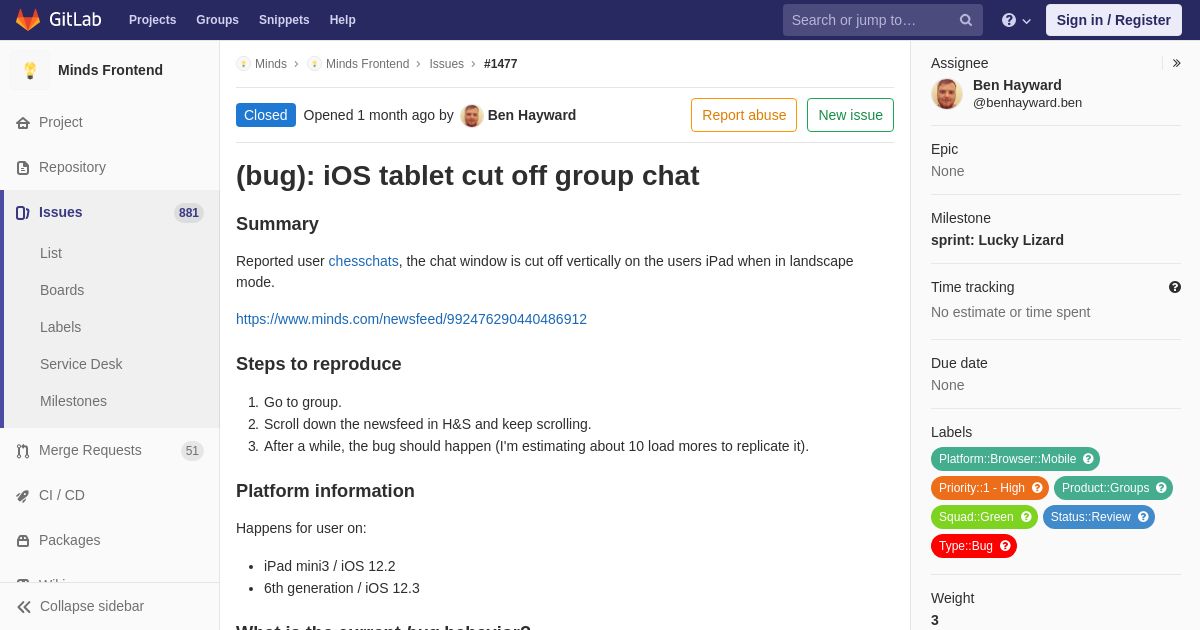Open the Minds Frontend project avatar
The image size is (1200, 630).
(30, 70)
